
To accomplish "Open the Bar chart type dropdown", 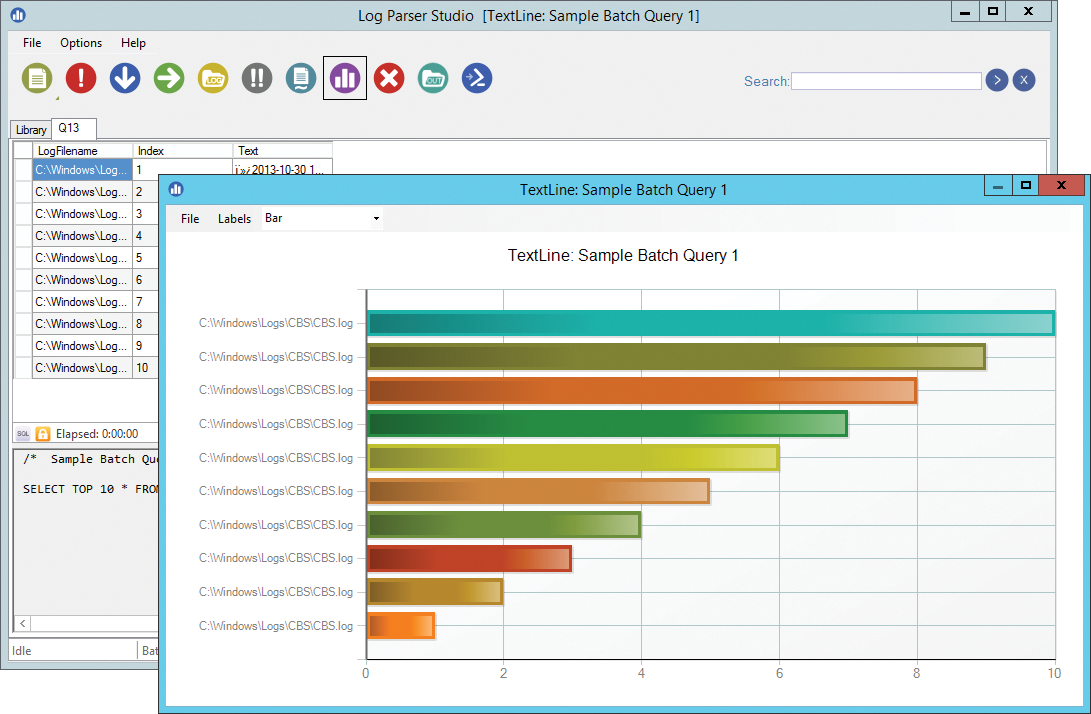I will pos(320,218).
